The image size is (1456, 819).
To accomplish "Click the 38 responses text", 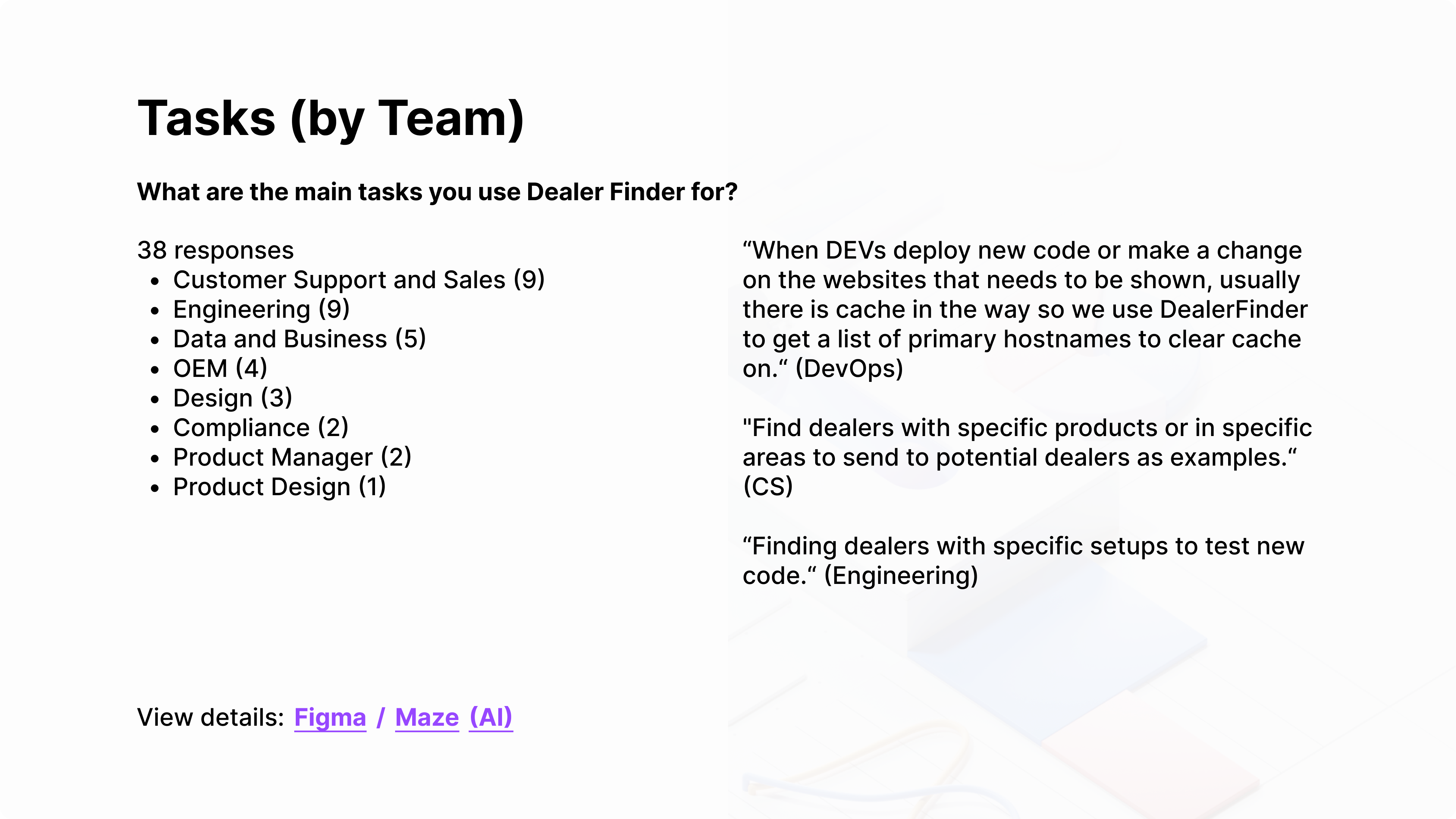I will click(215, 250).
